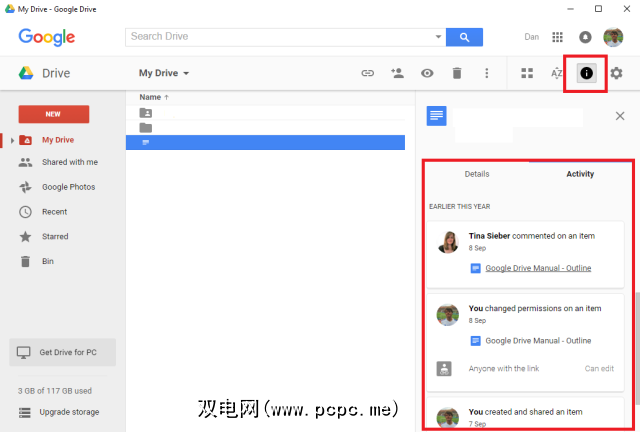The height and width of the screenshot is (432, 640).
Task: Click Get Drive for PC
Action: tap(62, 352)
